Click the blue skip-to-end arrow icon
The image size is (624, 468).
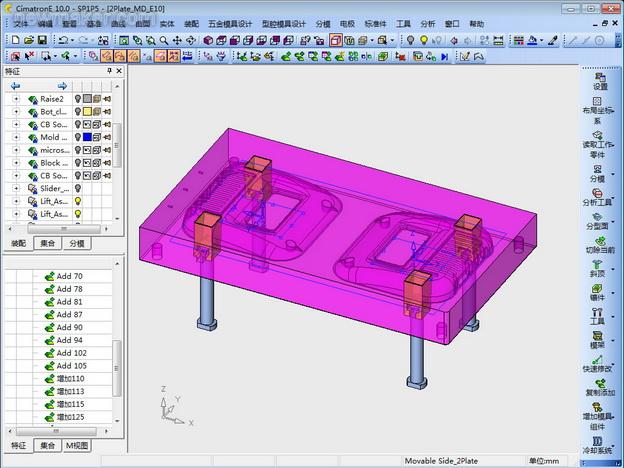point(445,57)
